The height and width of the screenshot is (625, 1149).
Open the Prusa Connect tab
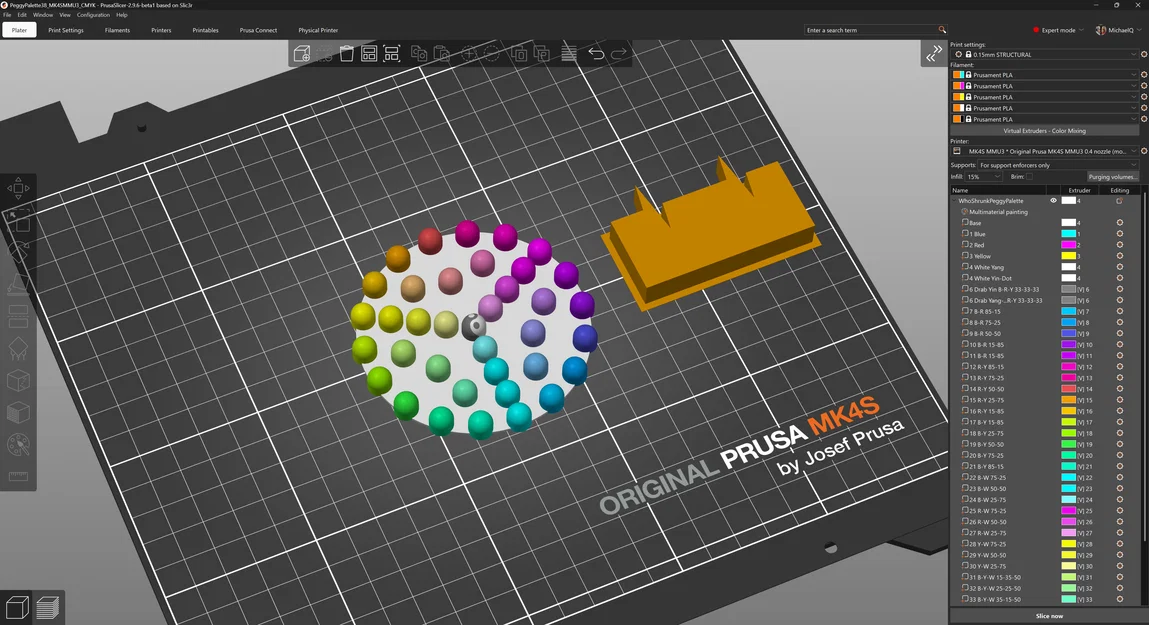coord(258,30)
